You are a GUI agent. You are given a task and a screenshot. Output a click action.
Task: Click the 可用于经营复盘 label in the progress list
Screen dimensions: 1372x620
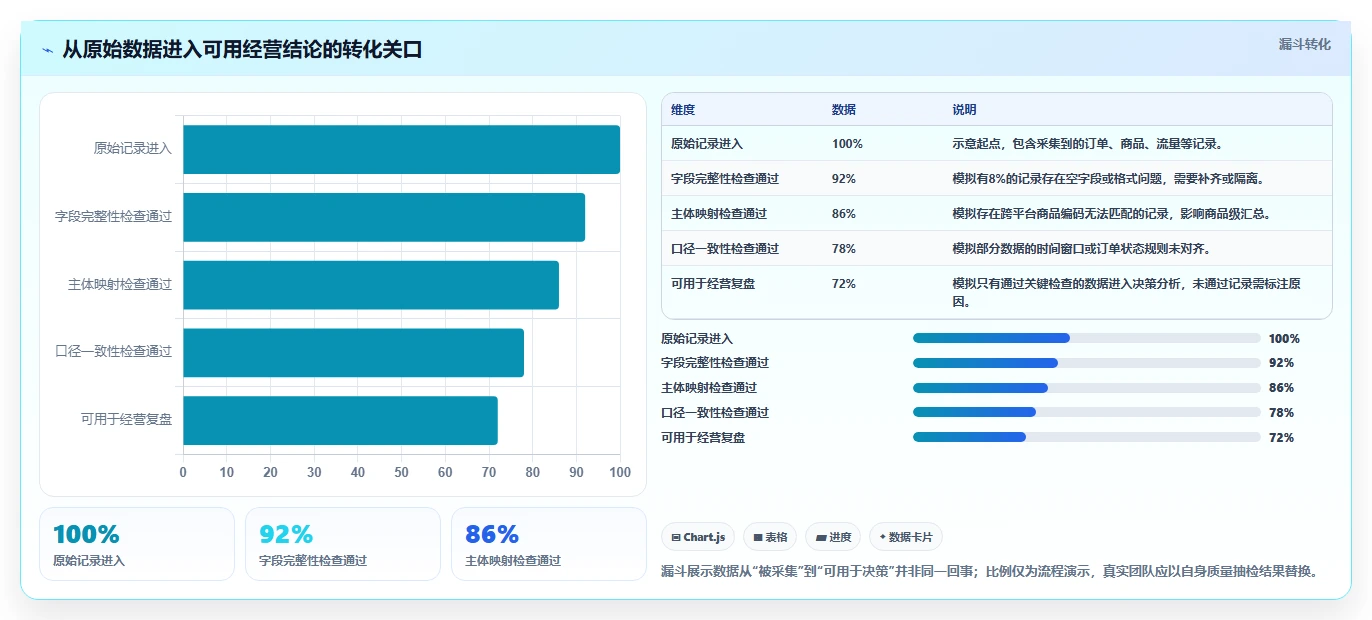tap(703, 438)
